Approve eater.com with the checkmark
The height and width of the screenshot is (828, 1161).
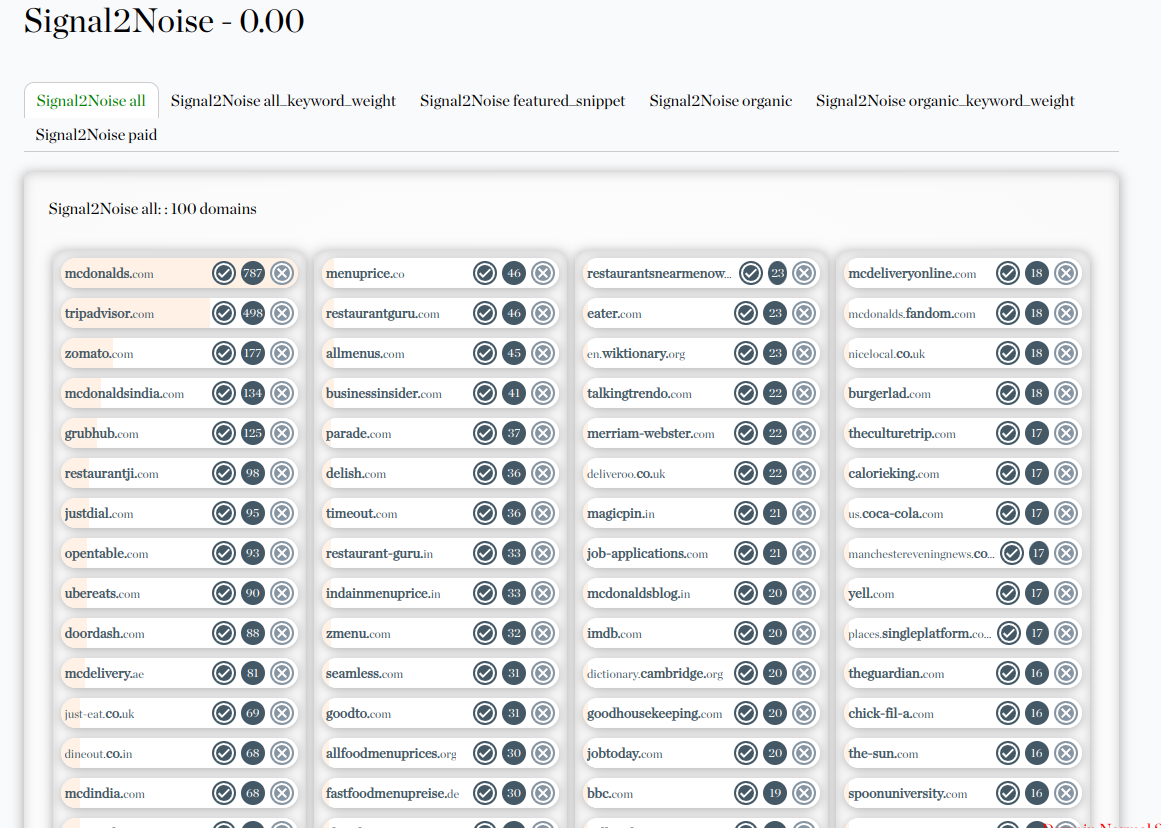[x=746, y=313]
